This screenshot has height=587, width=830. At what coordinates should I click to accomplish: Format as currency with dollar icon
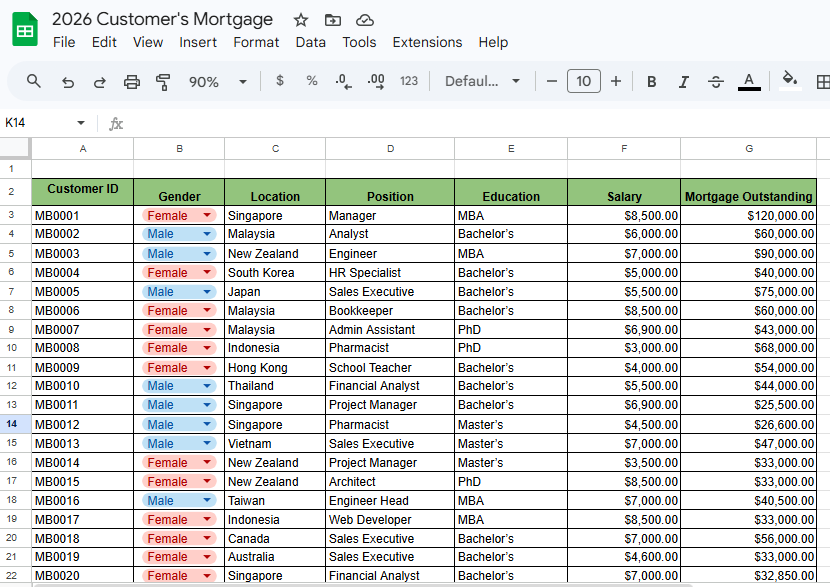(x=280, y=81)
